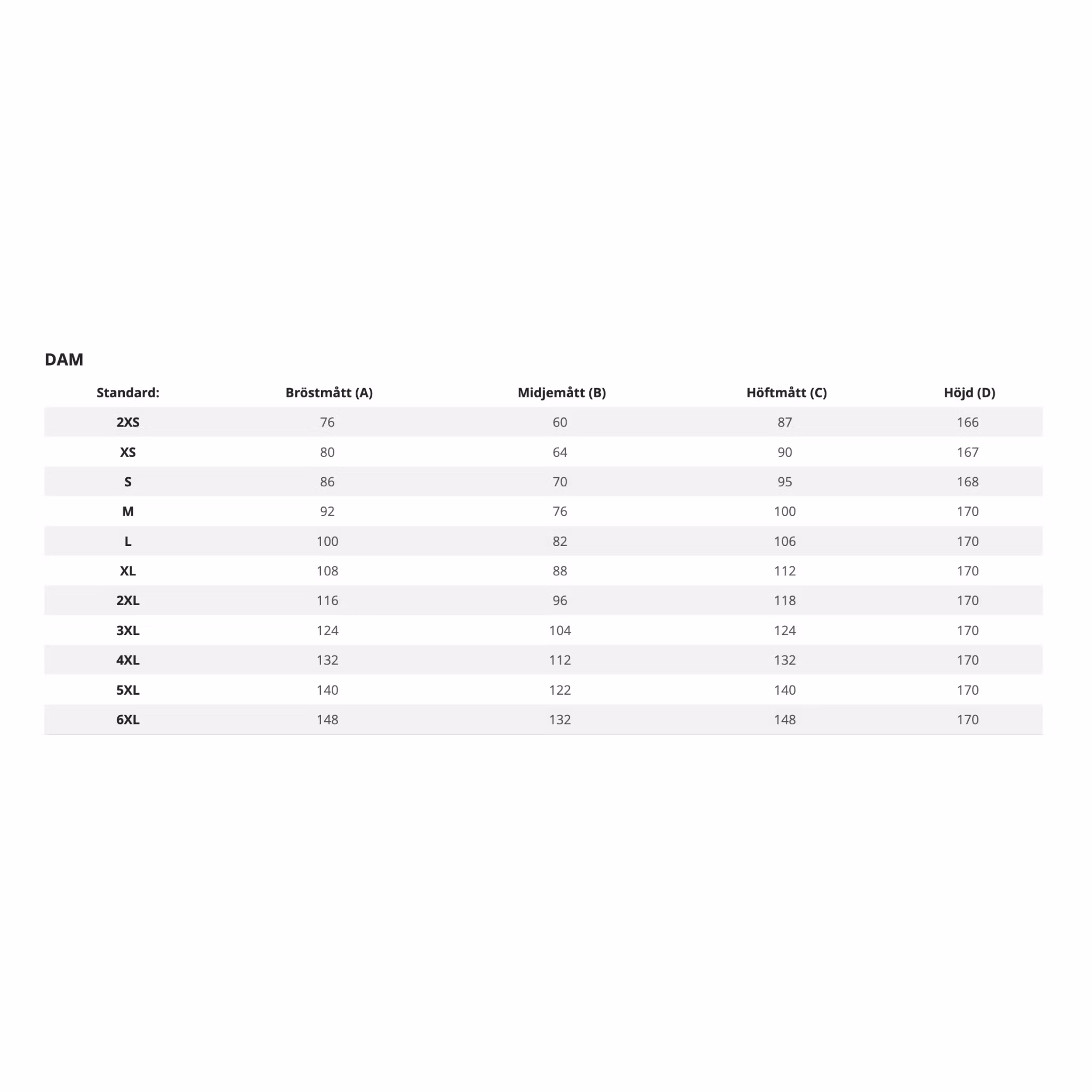The width and height of the screenshot is (1092, 1092).
Task: Click the 104 waist value for 3XL
Action: (x=560, y=631)
